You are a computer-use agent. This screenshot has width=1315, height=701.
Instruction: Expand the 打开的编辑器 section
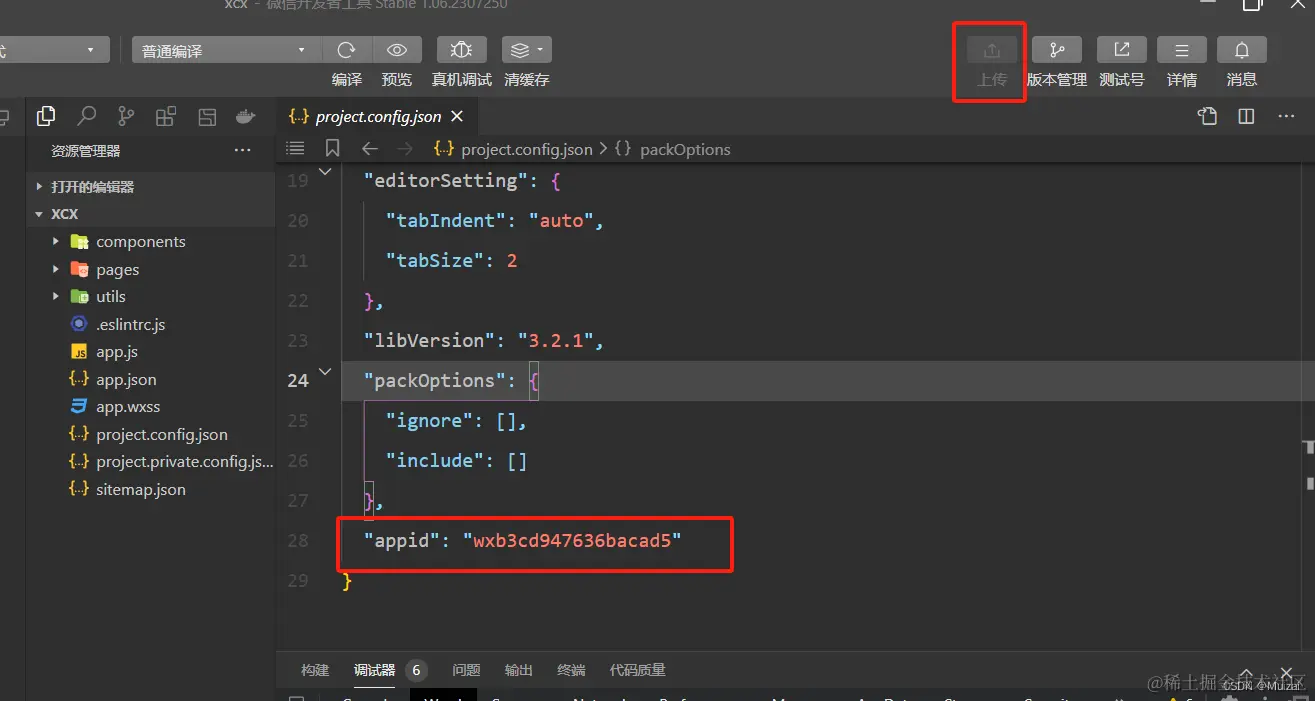click(x=150, y=187)
